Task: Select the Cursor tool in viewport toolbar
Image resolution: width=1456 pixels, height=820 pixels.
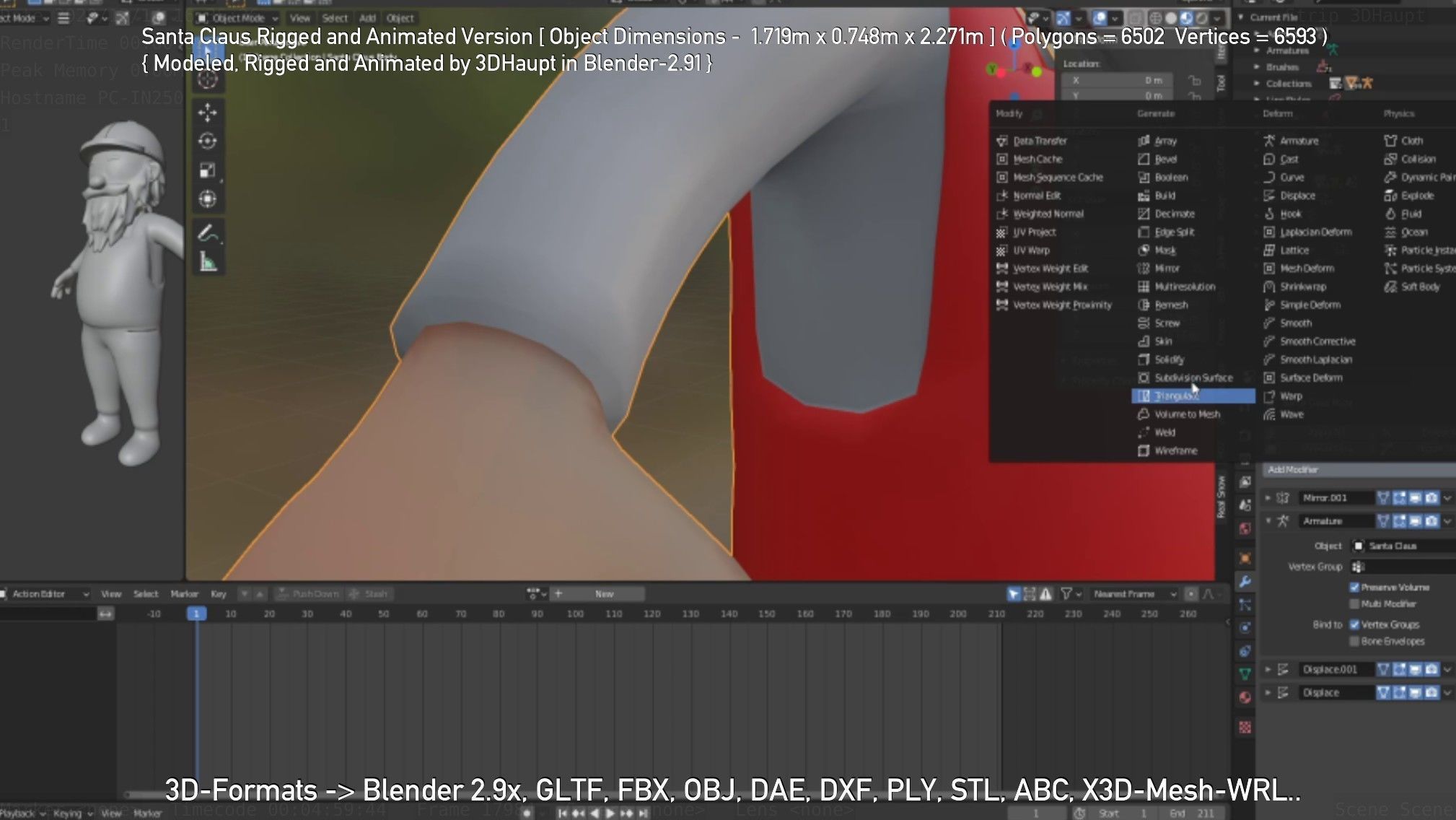Action: 208,80
